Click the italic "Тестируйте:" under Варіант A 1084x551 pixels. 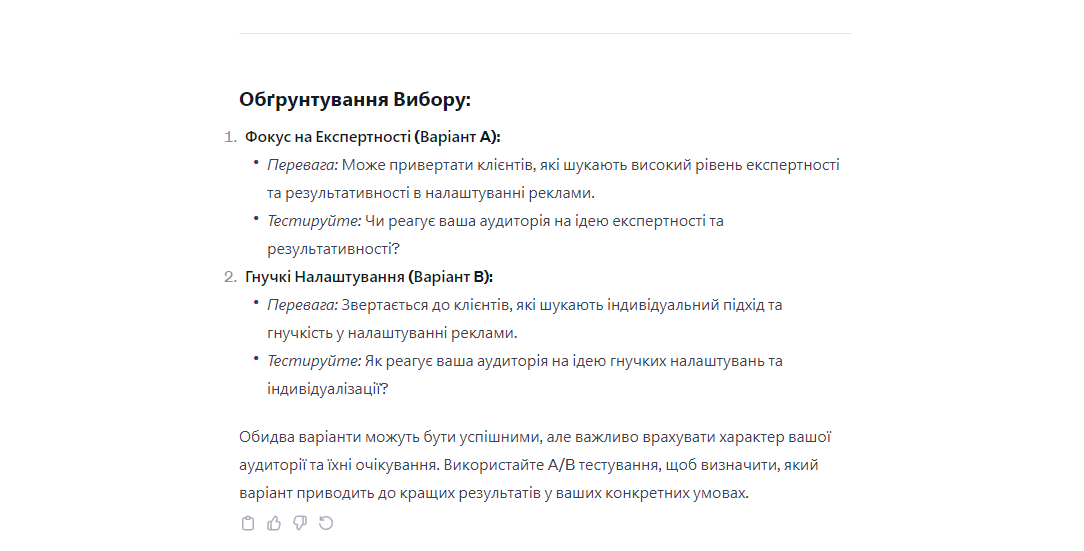(313, 220)
